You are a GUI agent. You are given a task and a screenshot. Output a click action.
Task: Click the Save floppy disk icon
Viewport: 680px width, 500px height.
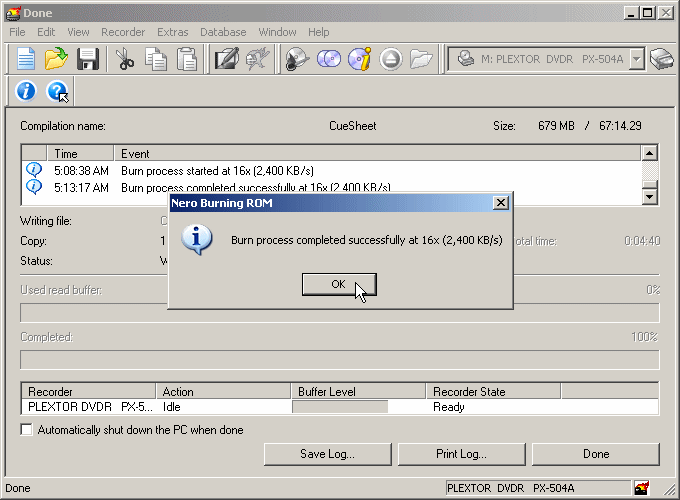pyautogui.click(x=87, y=59)
